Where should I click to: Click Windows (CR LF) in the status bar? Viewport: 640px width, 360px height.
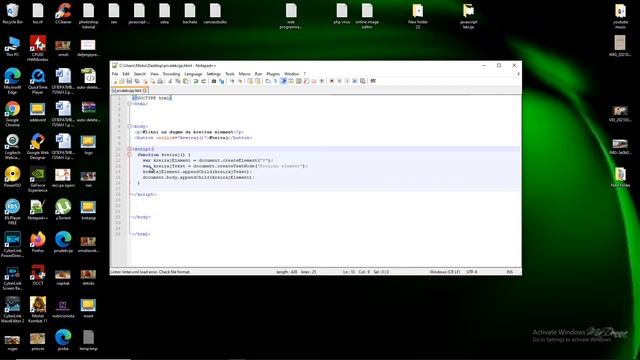[444, 272]
